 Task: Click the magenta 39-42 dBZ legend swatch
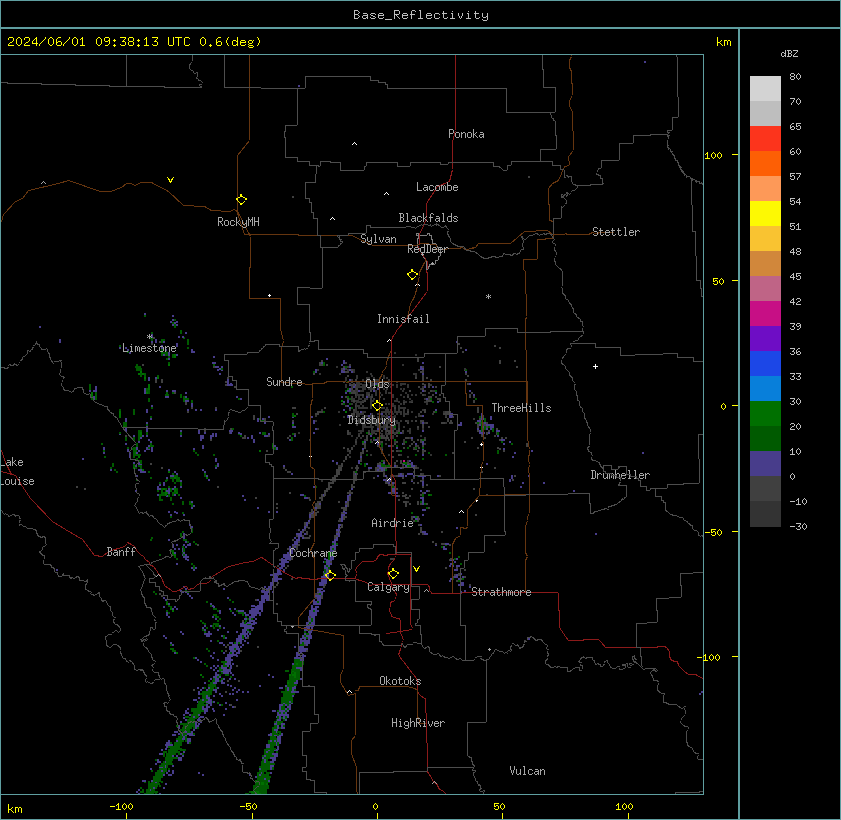click(x=765, y=313)
